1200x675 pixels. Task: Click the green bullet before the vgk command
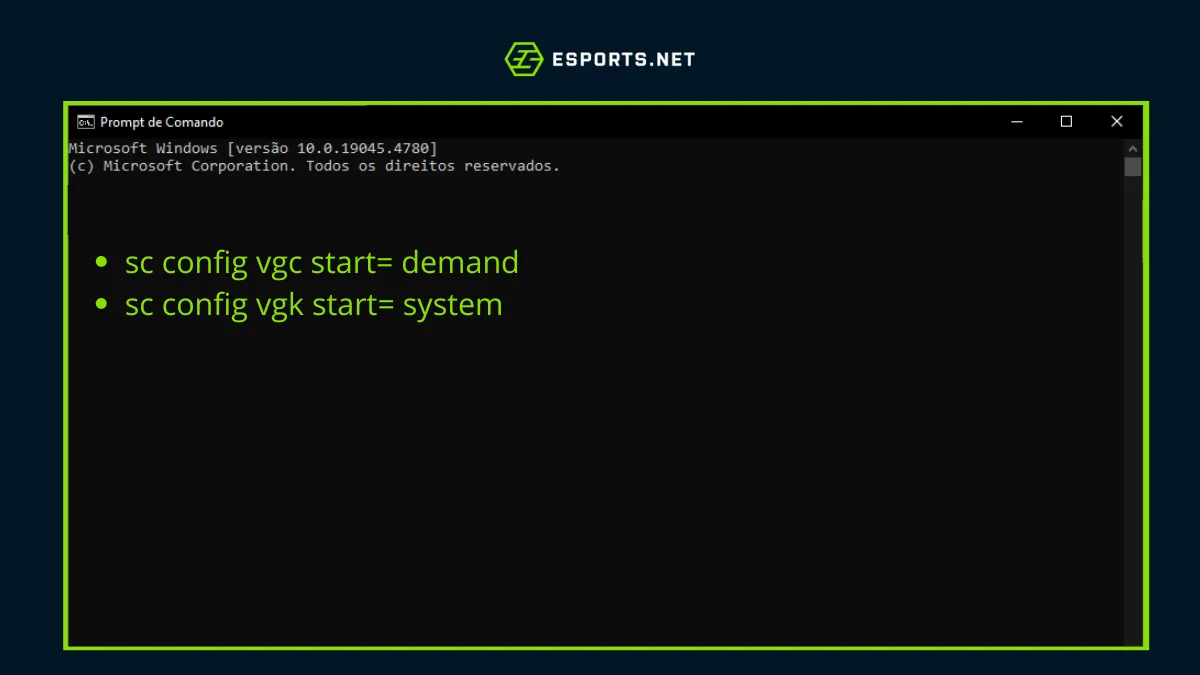pyautogui.click(x=100, y=305)
